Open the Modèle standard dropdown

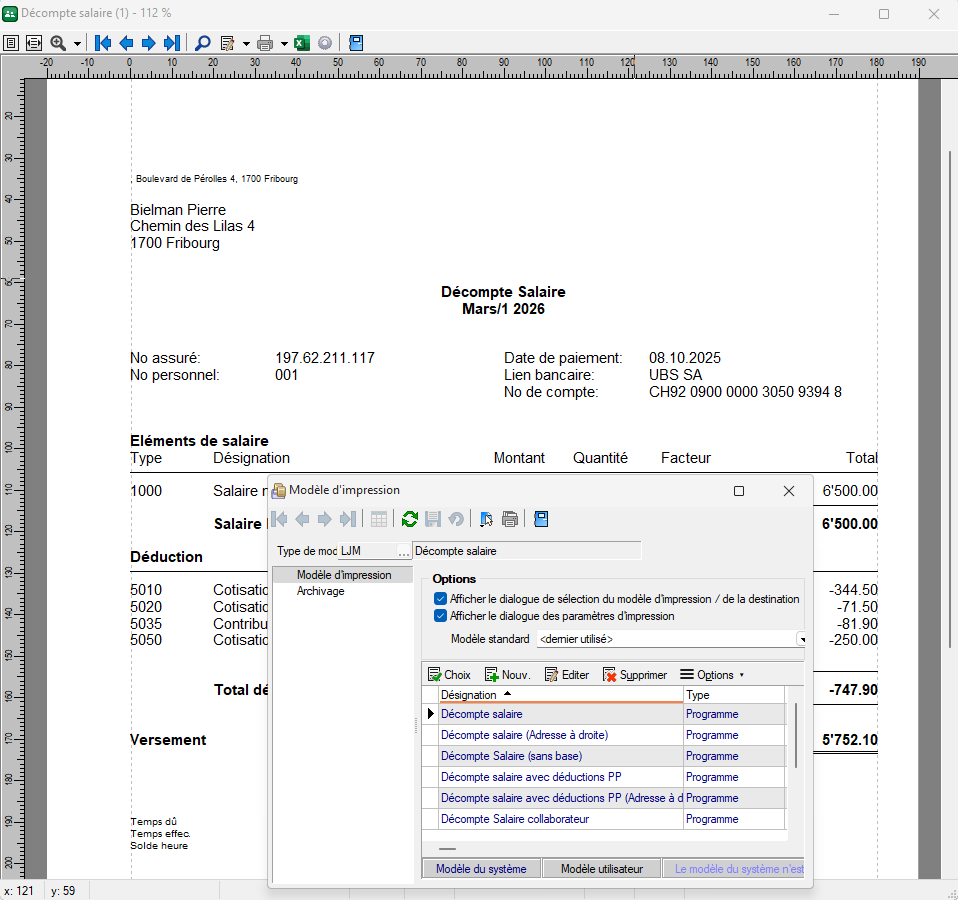point(801,639)
